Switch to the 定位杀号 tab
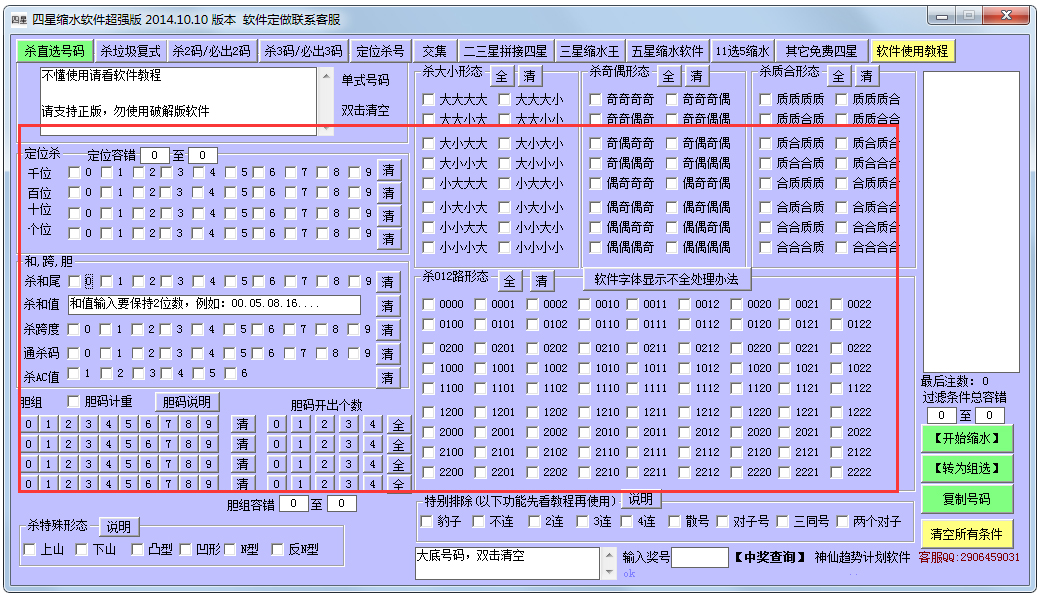This screenshot has height=597, width=1041. pos(380,51)
